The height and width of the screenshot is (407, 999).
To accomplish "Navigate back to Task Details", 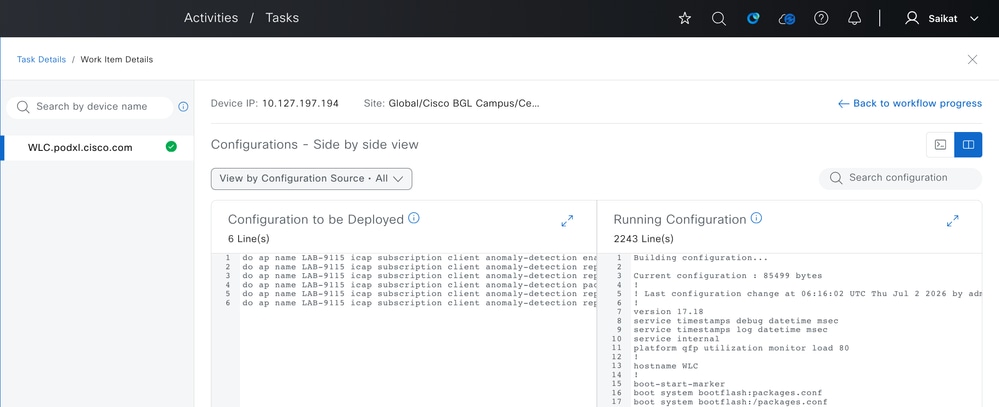I will pos(41,59).
